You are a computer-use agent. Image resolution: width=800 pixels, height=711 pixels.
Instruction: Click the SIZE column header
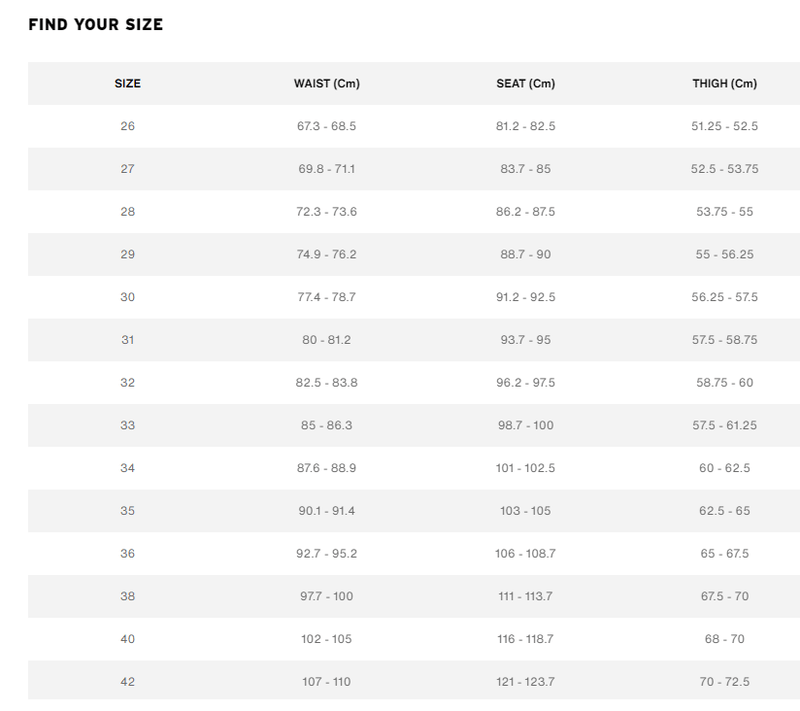[x=127, y=83]
